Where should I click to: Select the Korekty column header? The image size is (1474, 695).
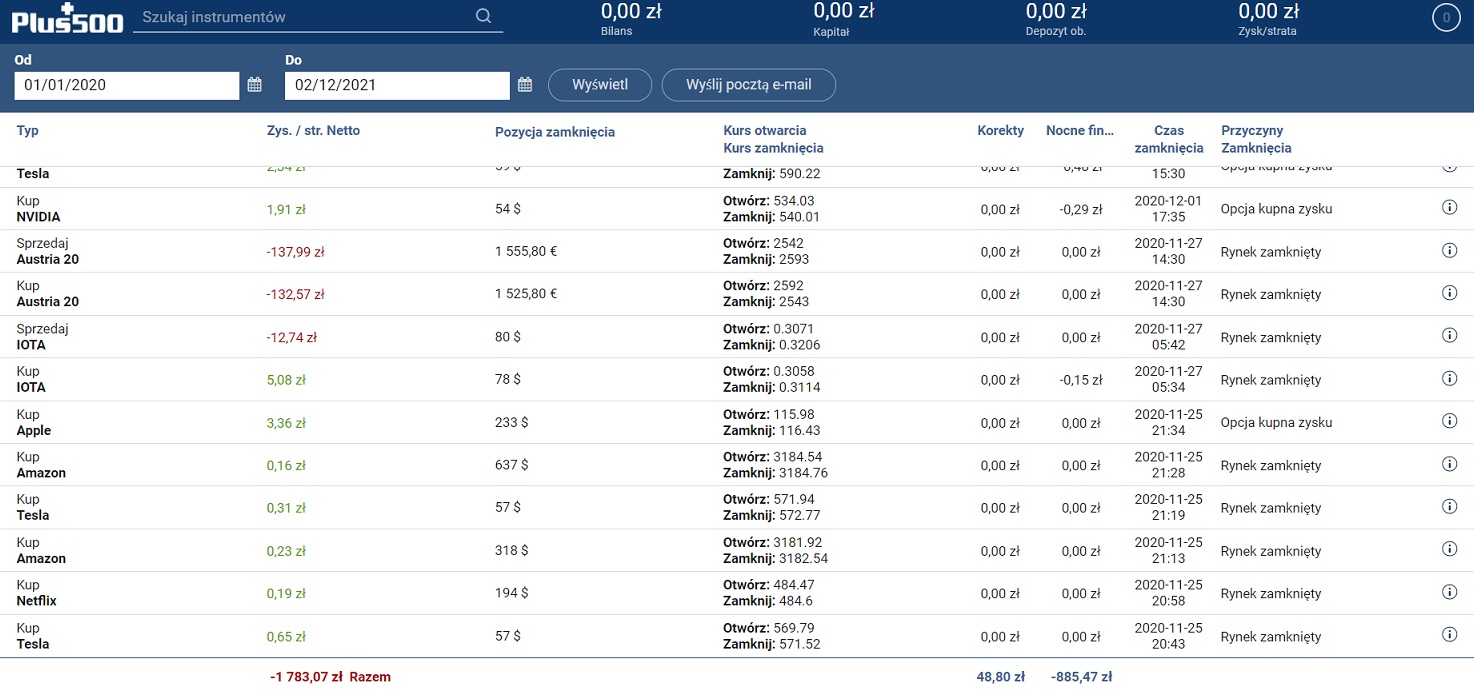[1001, 131]
